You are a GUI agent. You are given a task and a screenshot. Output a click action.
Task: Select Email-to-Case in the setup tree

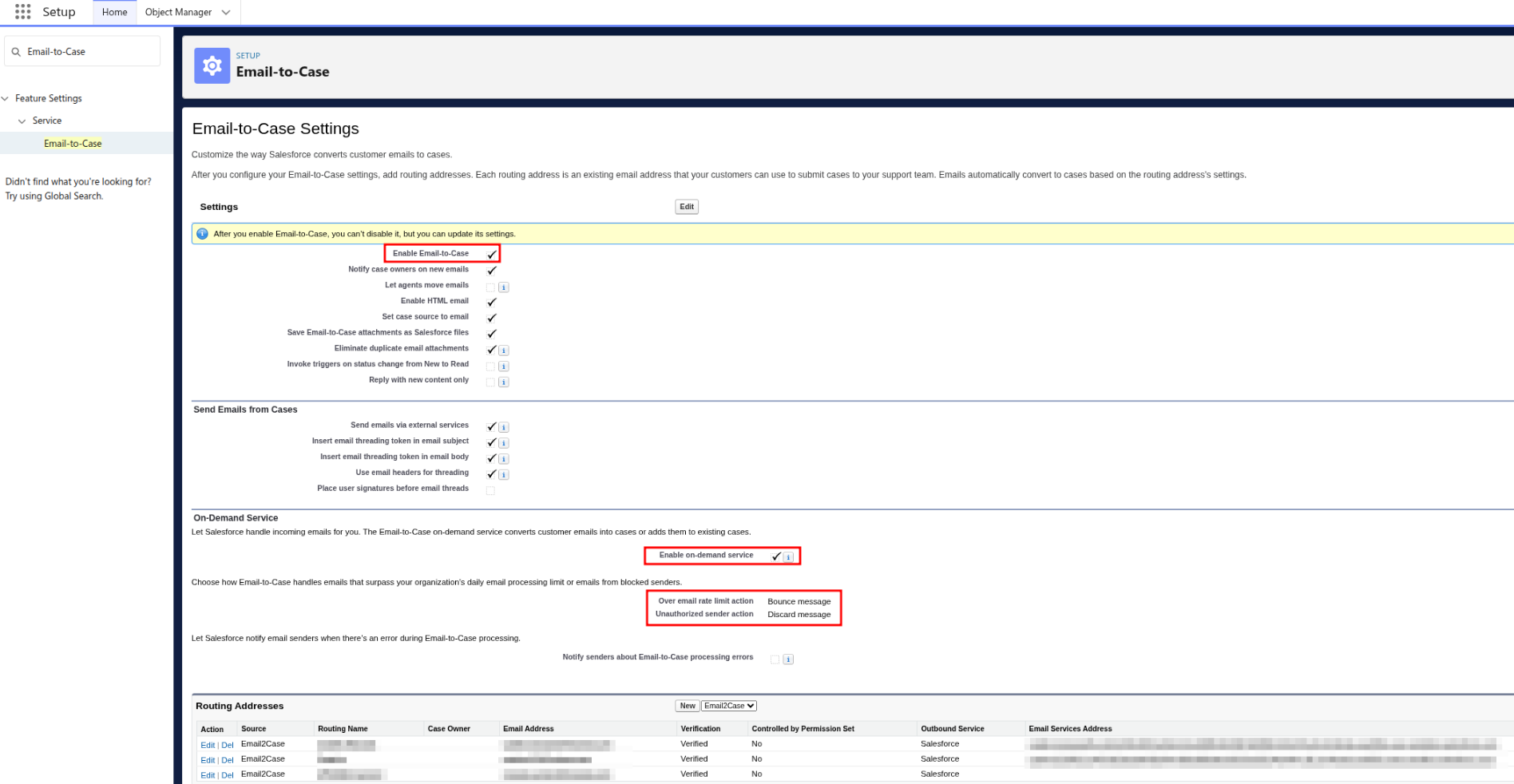(x=73, y=144)
